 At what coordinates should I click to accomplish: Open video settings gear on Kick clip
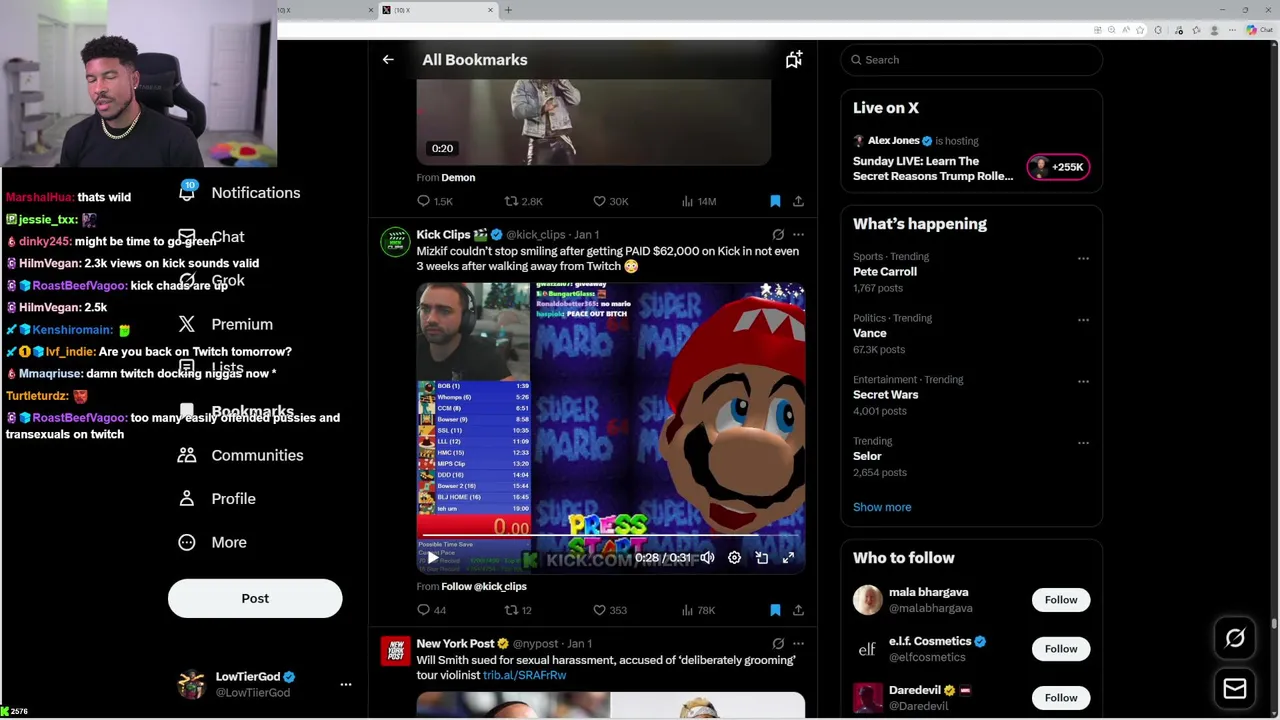click(x=734, y=558)
